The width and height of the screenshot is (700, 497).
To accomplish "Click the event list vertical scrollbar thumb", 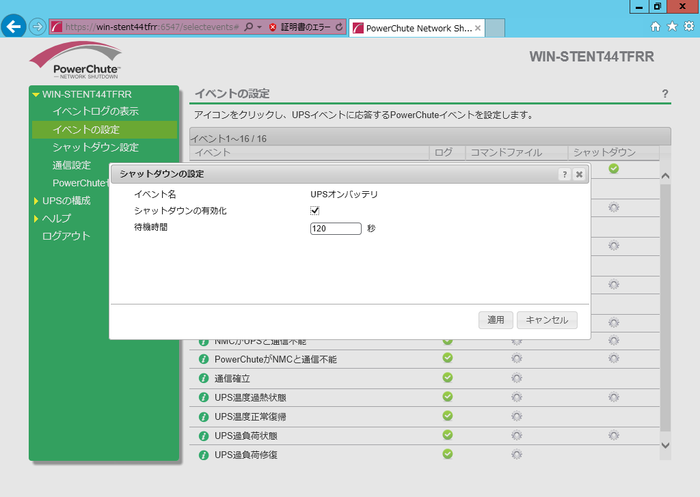I will (x=665, y=307).
